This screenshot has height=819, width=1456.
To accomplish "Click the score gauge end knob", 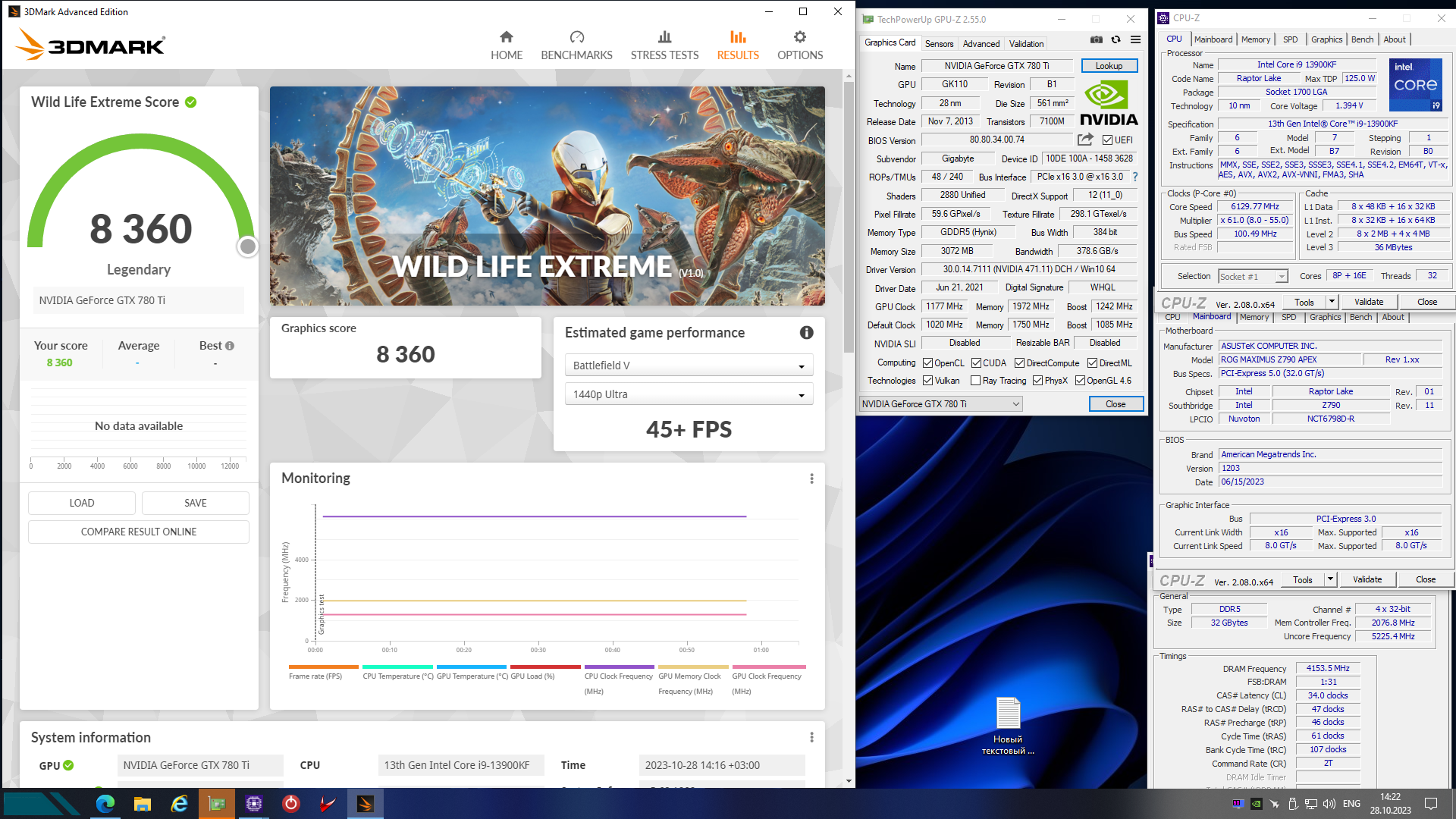I will [247, 246].
